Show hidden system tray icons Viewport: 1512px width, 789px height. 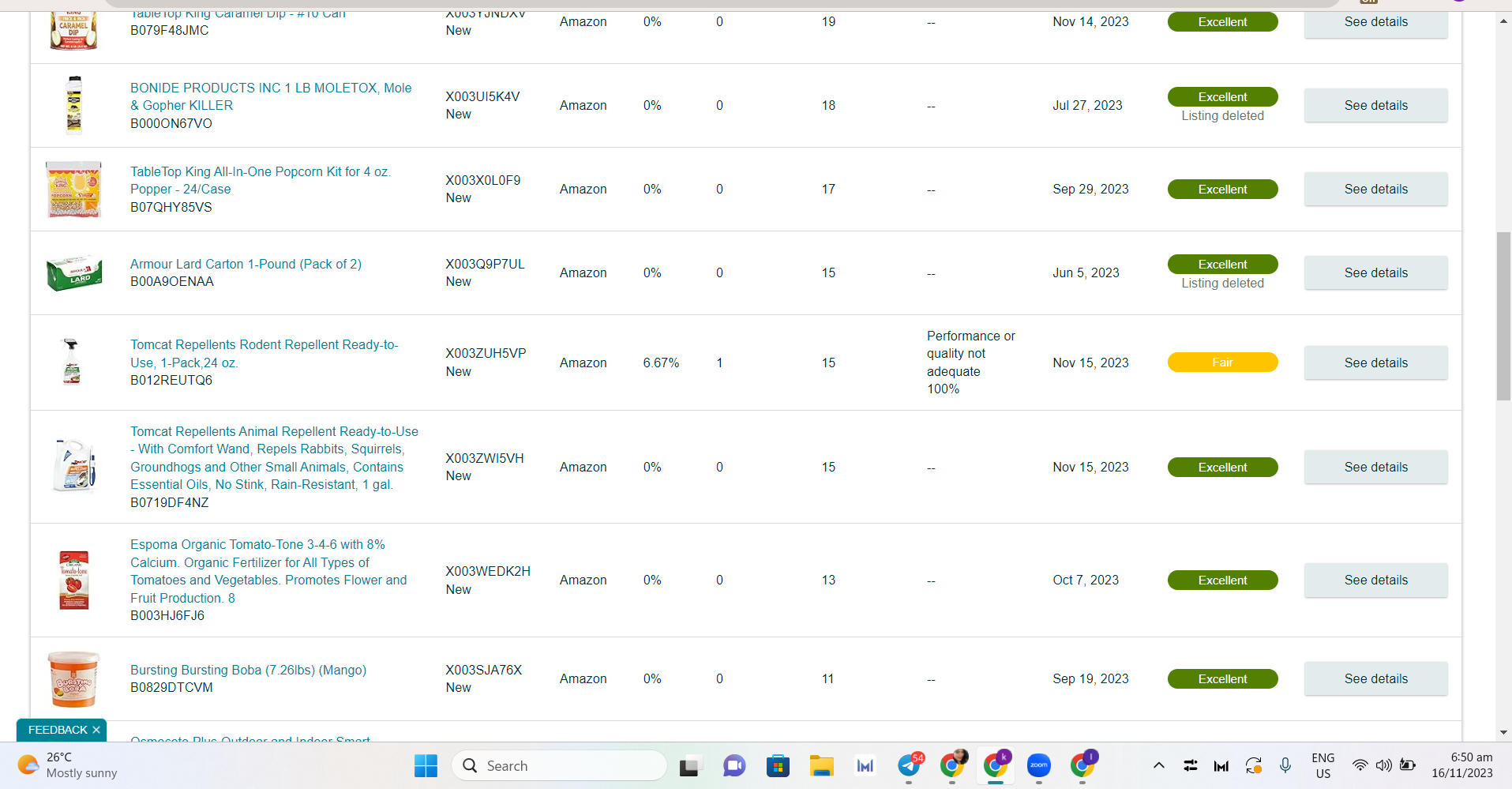1158,765
